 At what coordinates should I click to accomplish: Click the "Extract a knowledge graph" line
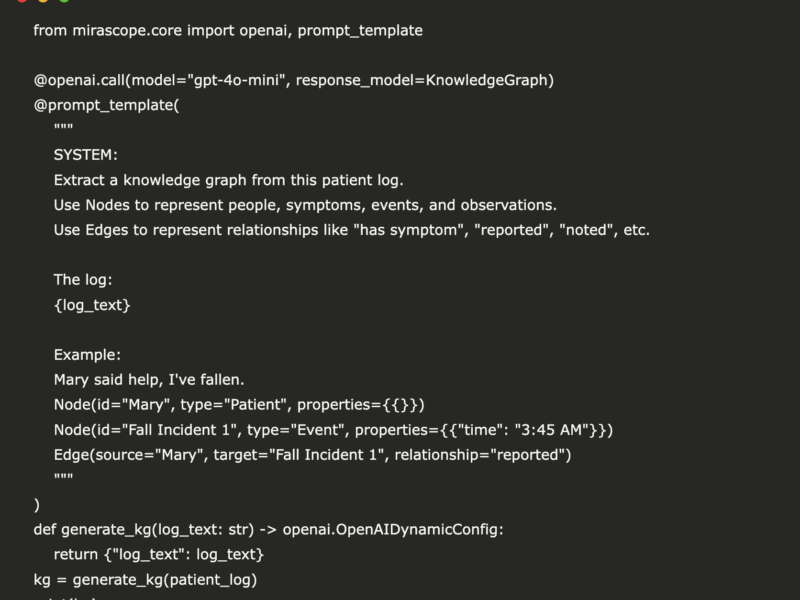[229, 180]
